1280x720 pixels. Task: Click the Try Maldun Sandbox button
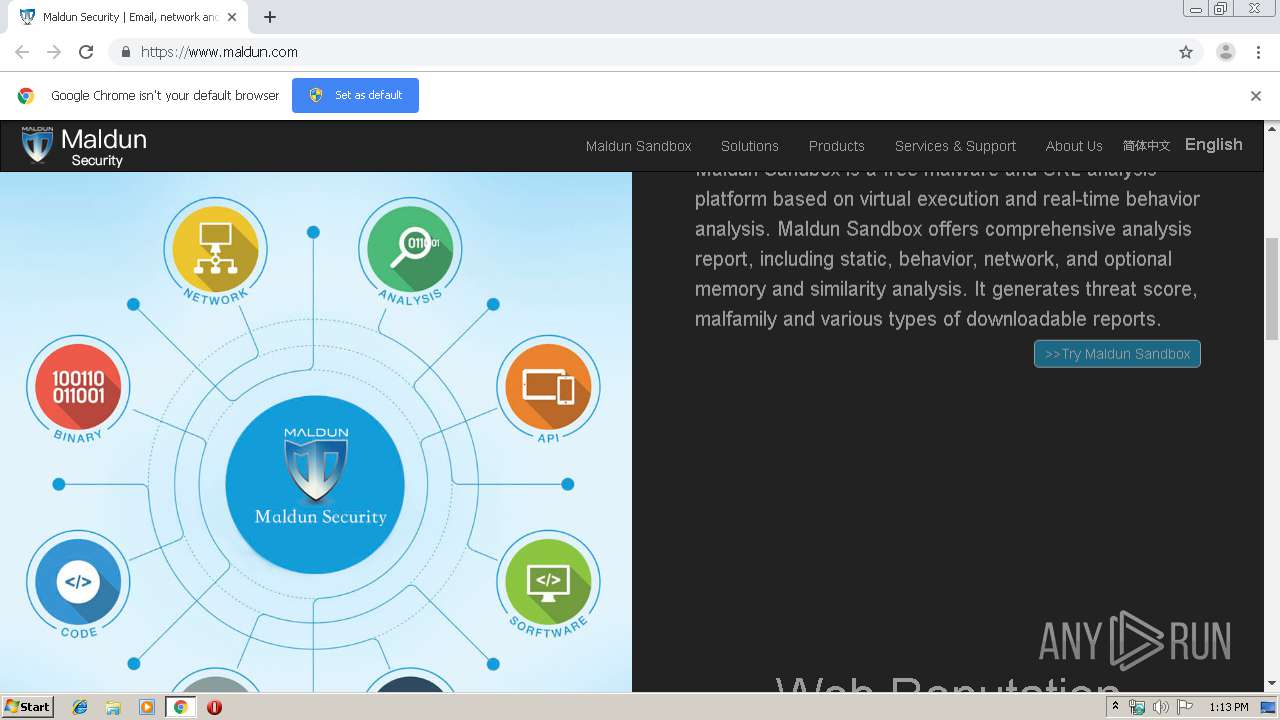[1117, 354]
